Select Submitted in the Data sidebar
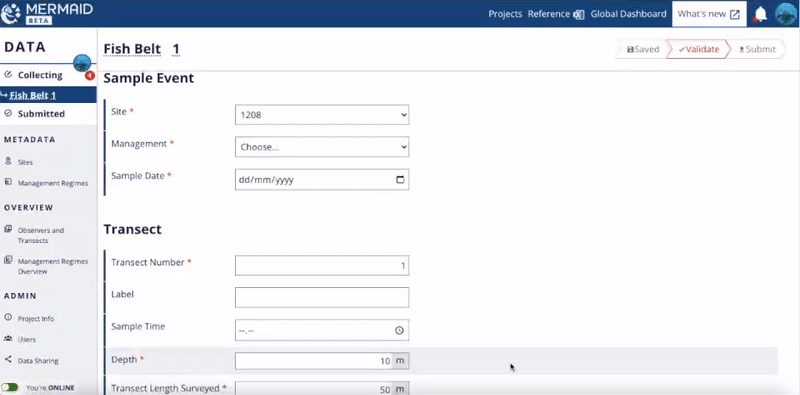Image resolution: width=800 pixels, height=395 pixels. click(41, 114)
